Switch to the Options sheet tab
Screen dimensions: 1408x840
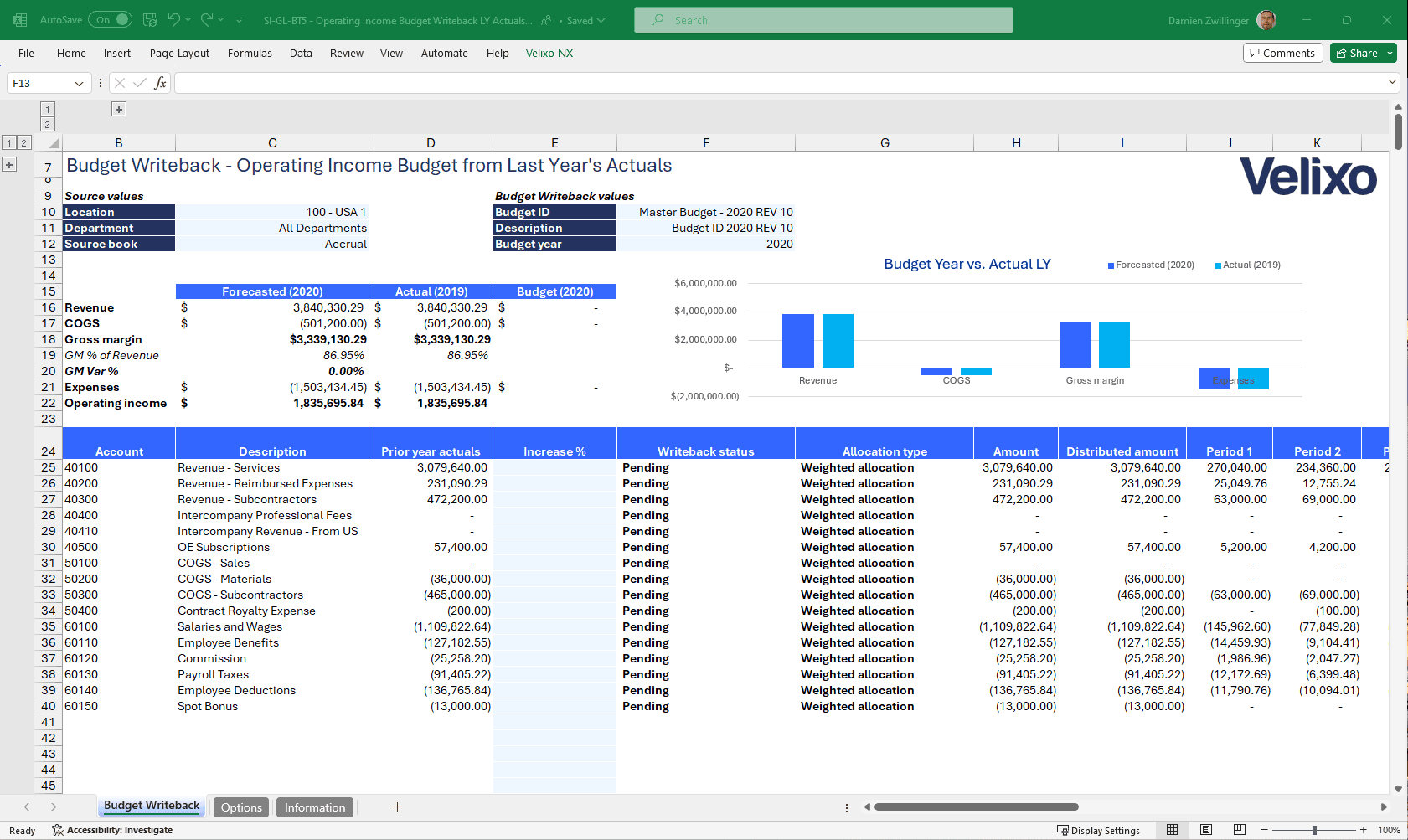[x=241, y=807]
